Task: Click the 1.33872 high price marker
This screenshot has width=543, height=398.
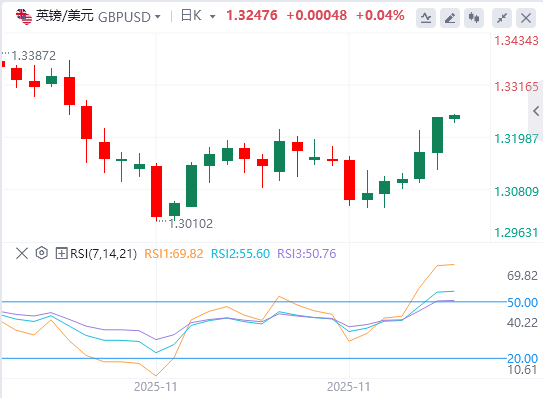Action: 33,56
